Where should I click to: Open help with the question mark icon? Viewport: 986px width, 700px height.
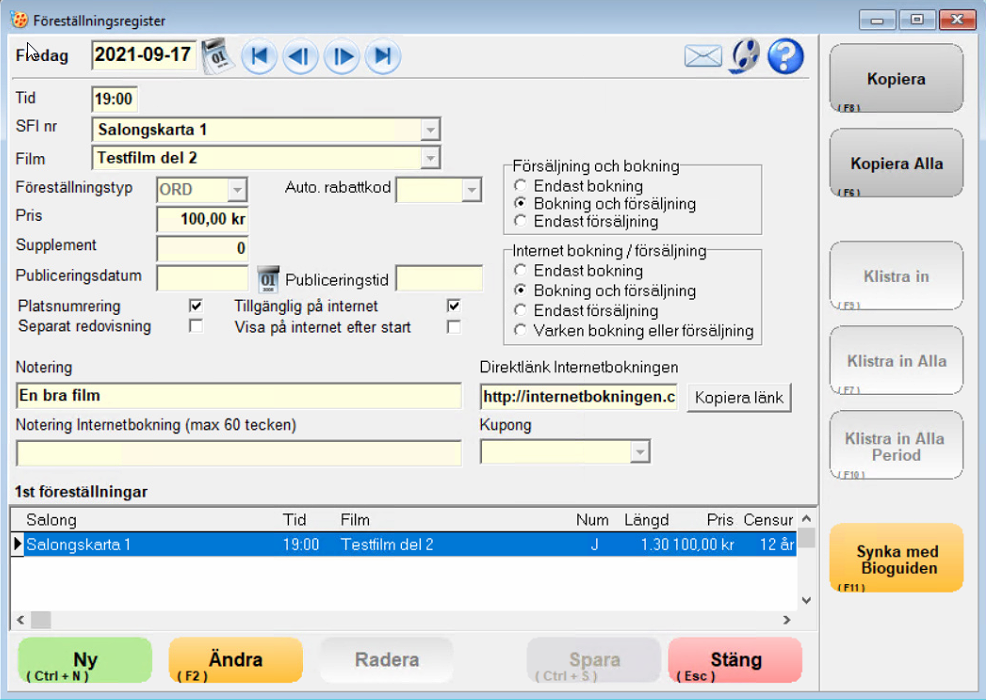786,56
